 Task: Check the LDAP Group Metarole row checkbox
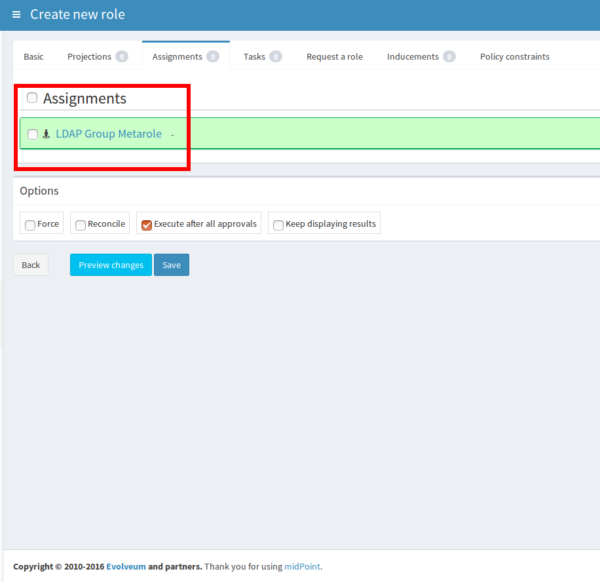coord(33,134)
